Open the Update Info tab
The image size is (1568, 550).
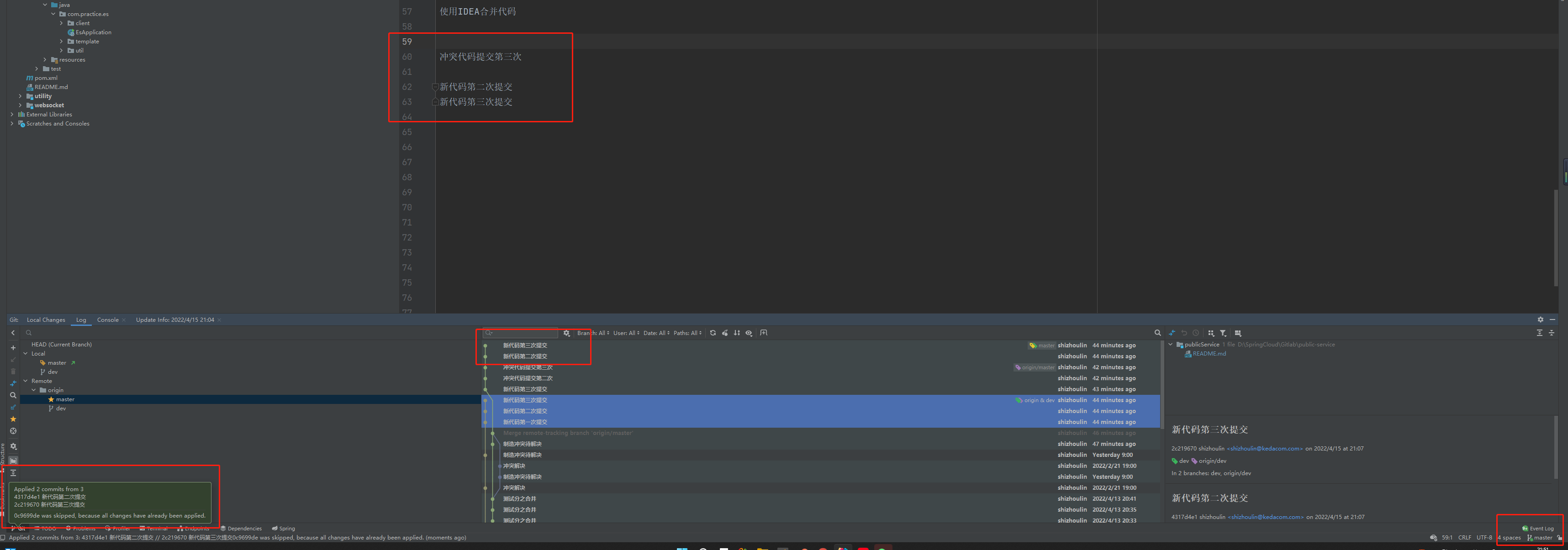(174, 320)
